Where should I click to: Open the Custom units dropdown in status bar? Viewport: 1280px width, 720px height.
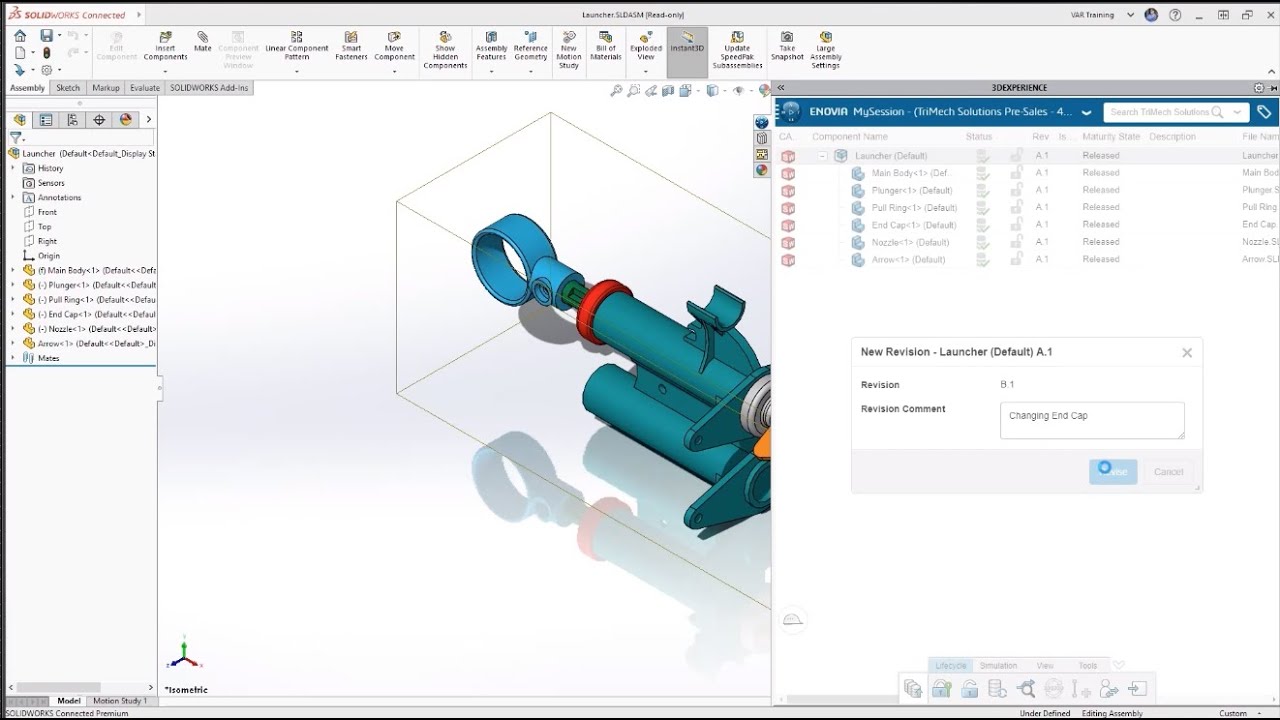pos(1257,713)
